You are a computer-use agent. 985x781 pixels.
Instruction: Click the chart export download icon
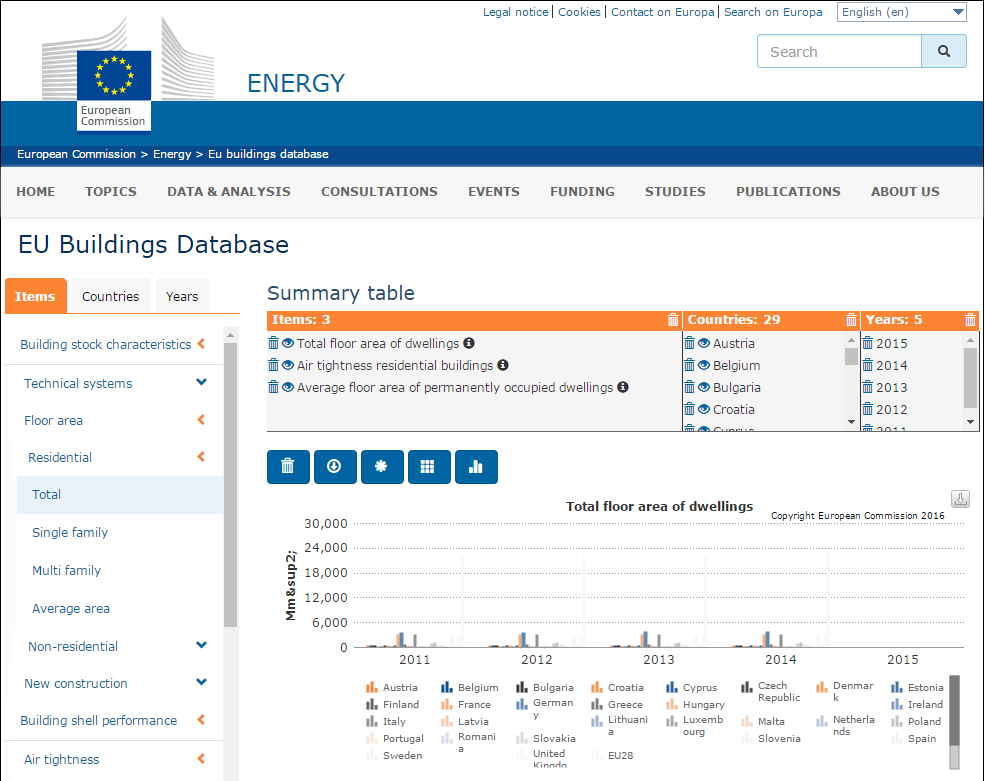(x=960, y=499)
